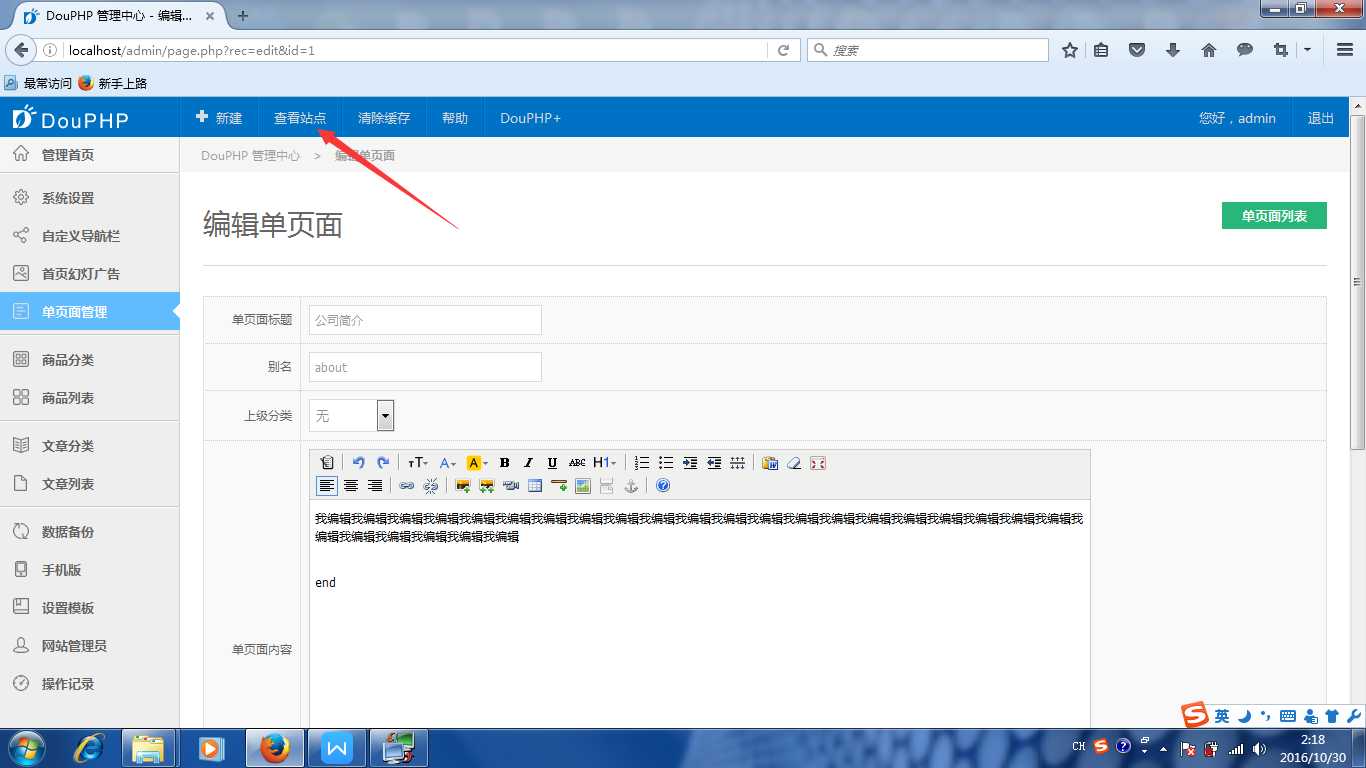This screenshot has width=1366, height=768.
Task: Apply strikethrough (ABC) formatting
Action: [x=577, y=463]
